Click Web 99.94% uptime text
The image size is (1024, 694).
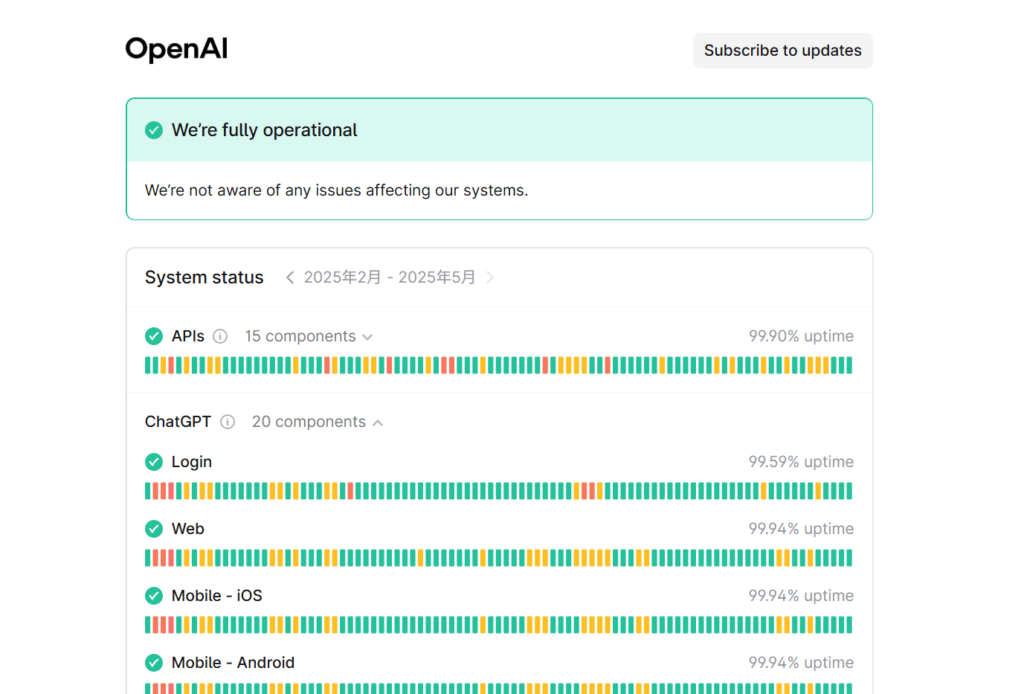[801, 528]
